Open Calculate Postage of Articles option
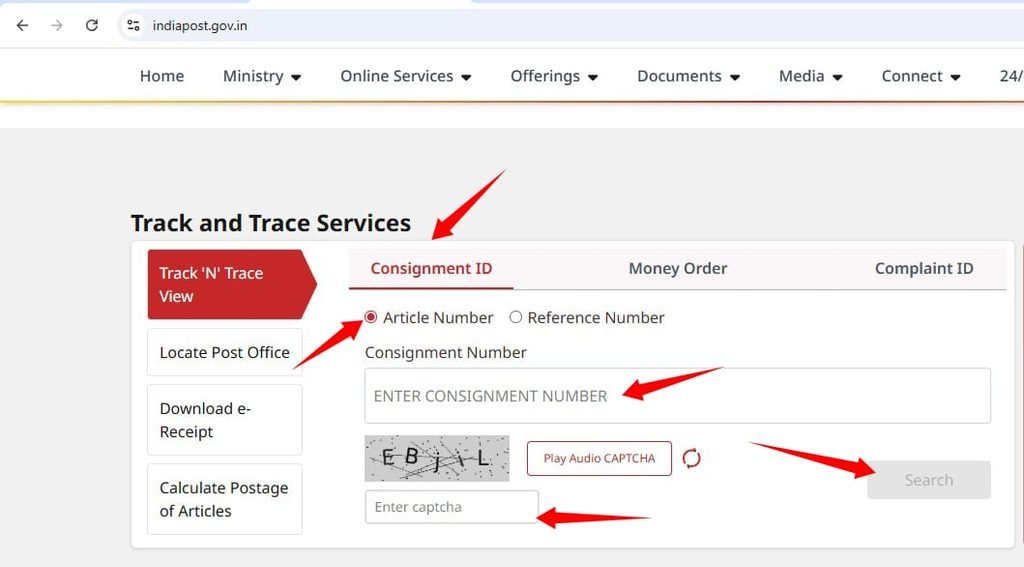This screenshot has width=1024, height=567. 225,499
